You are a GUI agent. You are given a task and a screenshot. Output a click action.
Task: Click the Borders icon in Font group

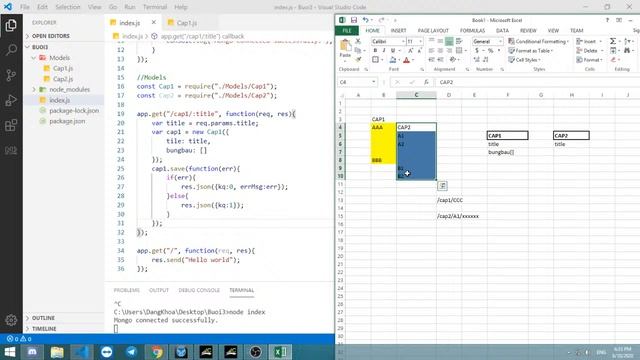point(375,60)
